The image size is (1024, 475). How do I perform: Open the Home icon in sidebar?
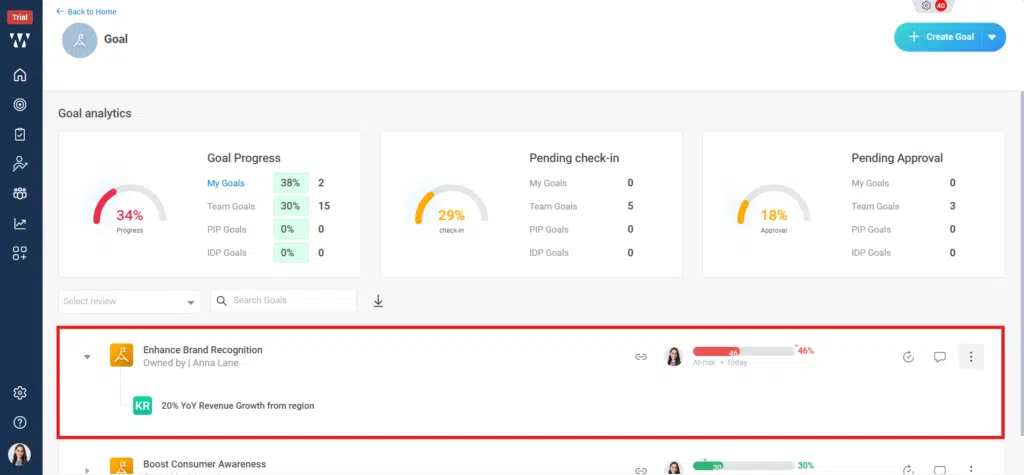(x=20, y=75)
